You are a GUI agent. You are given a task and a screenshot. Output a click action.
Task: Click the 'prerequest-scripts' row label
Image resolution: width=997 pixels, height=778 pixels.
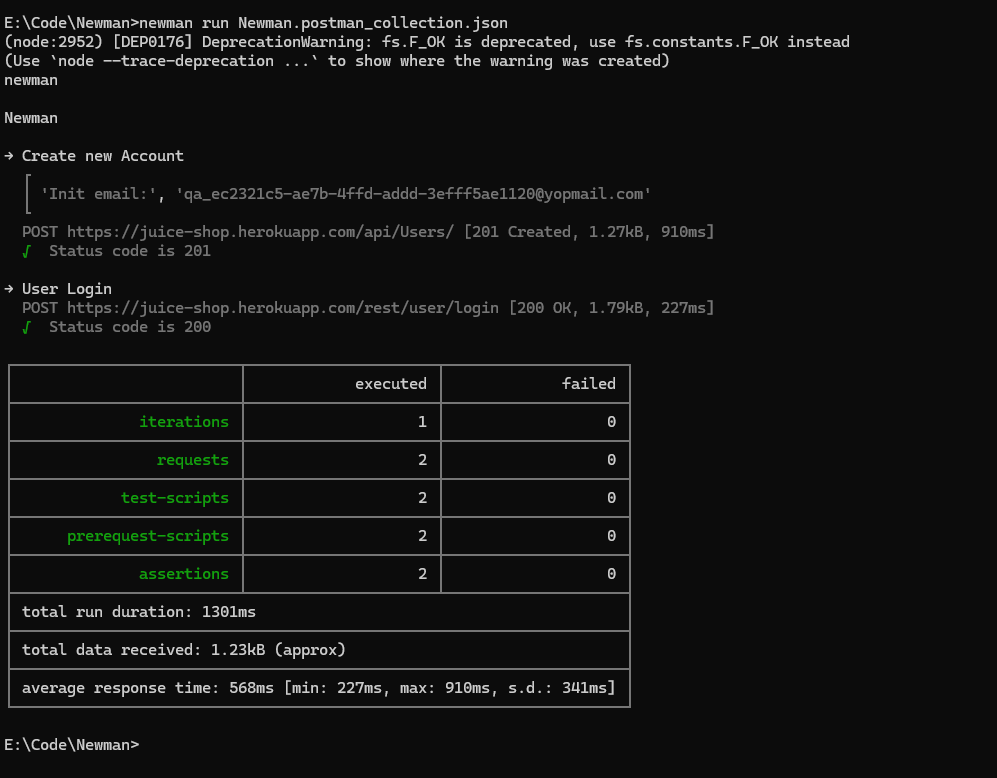[x=148, y=536]
